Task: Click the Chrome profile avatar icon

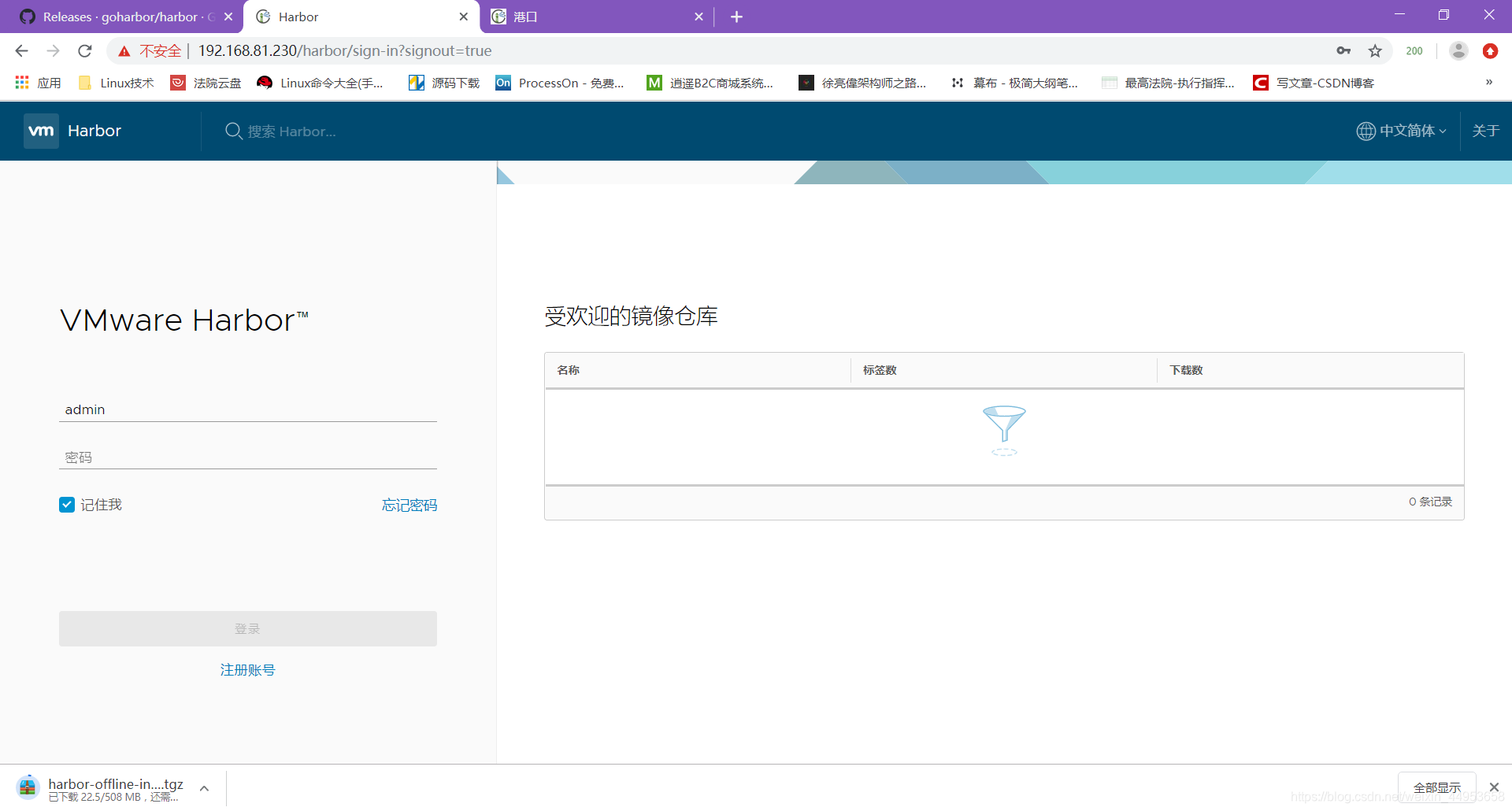Action: pyautogui.click(x=1458, y=50)
